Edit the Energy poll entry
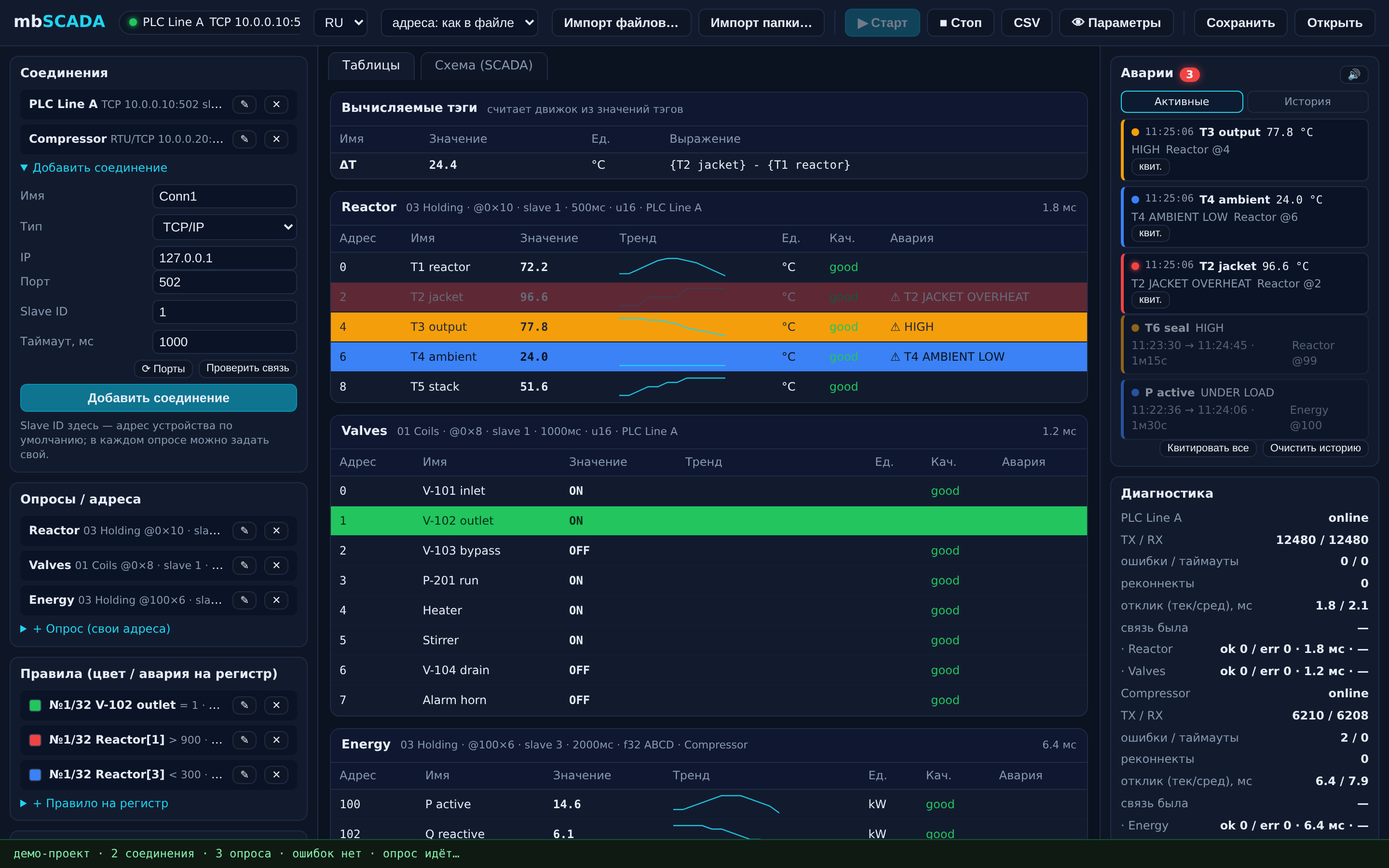The height and width of the screenshot is (868, 1389). (245, 600)
